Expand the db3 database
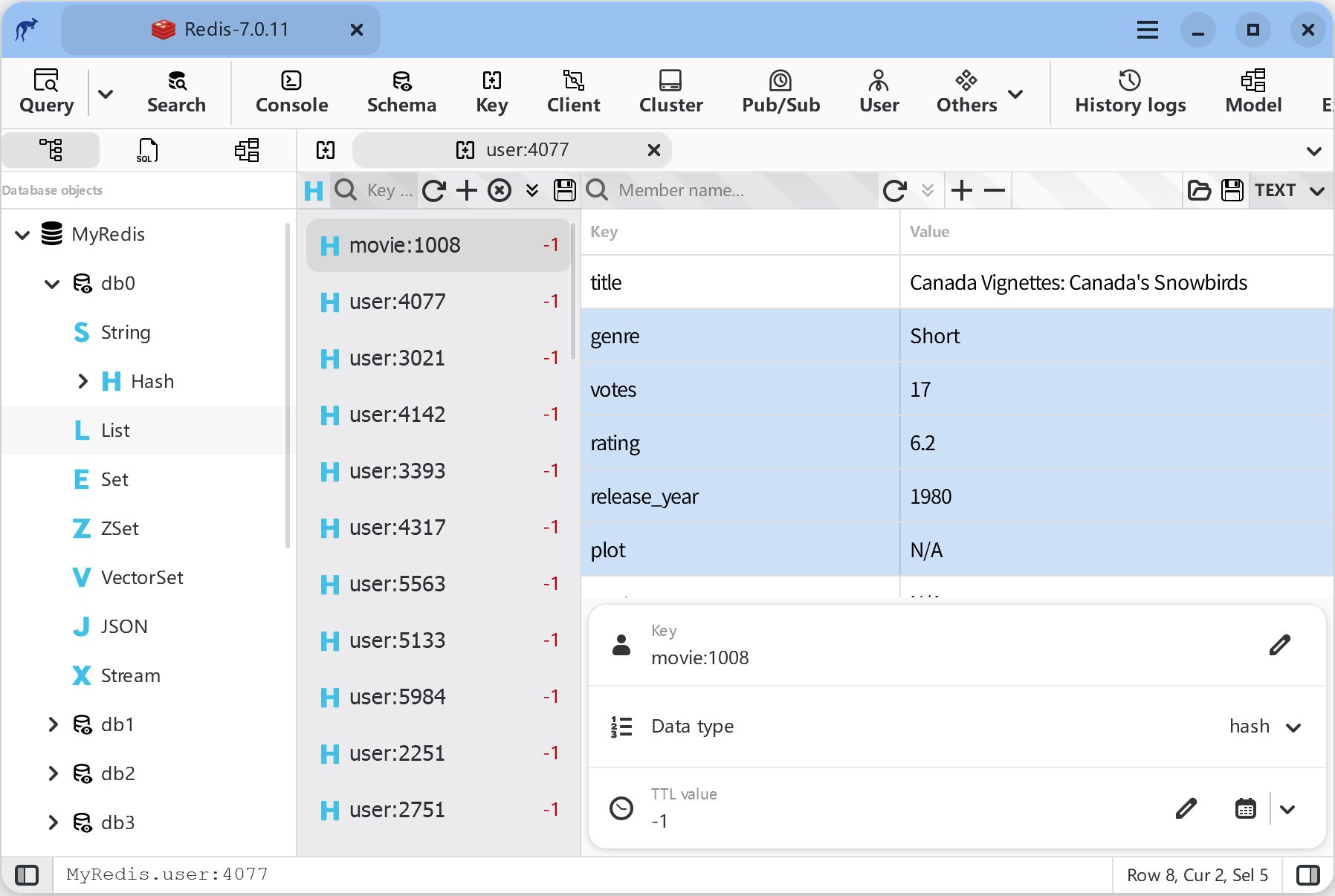 pos(53,822)
